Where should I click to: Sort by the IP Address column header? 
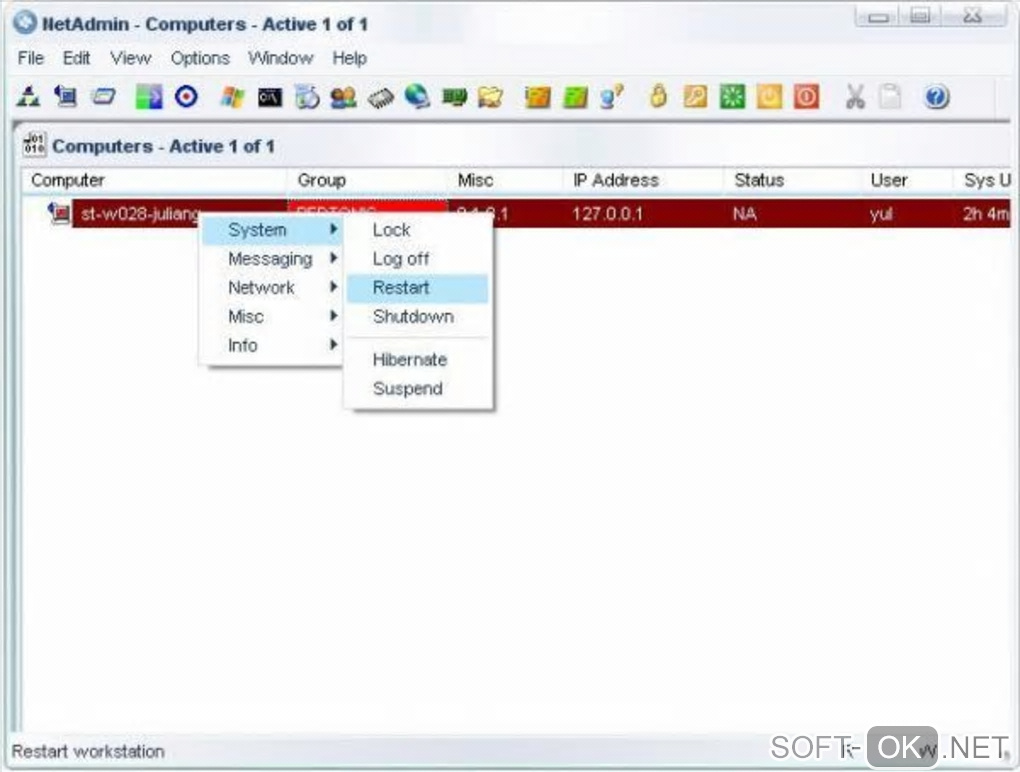pos(643,180)
